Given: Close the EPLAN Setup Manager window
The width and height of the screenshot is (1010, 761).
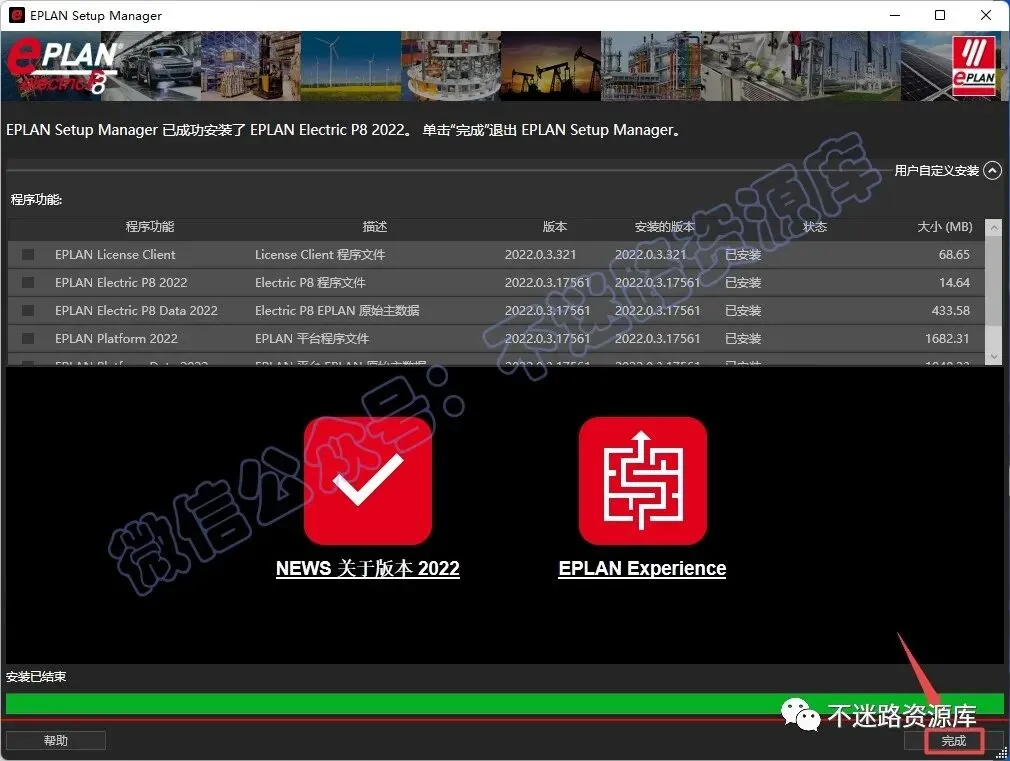Looking at the screenshot, I should coord(986,15).
